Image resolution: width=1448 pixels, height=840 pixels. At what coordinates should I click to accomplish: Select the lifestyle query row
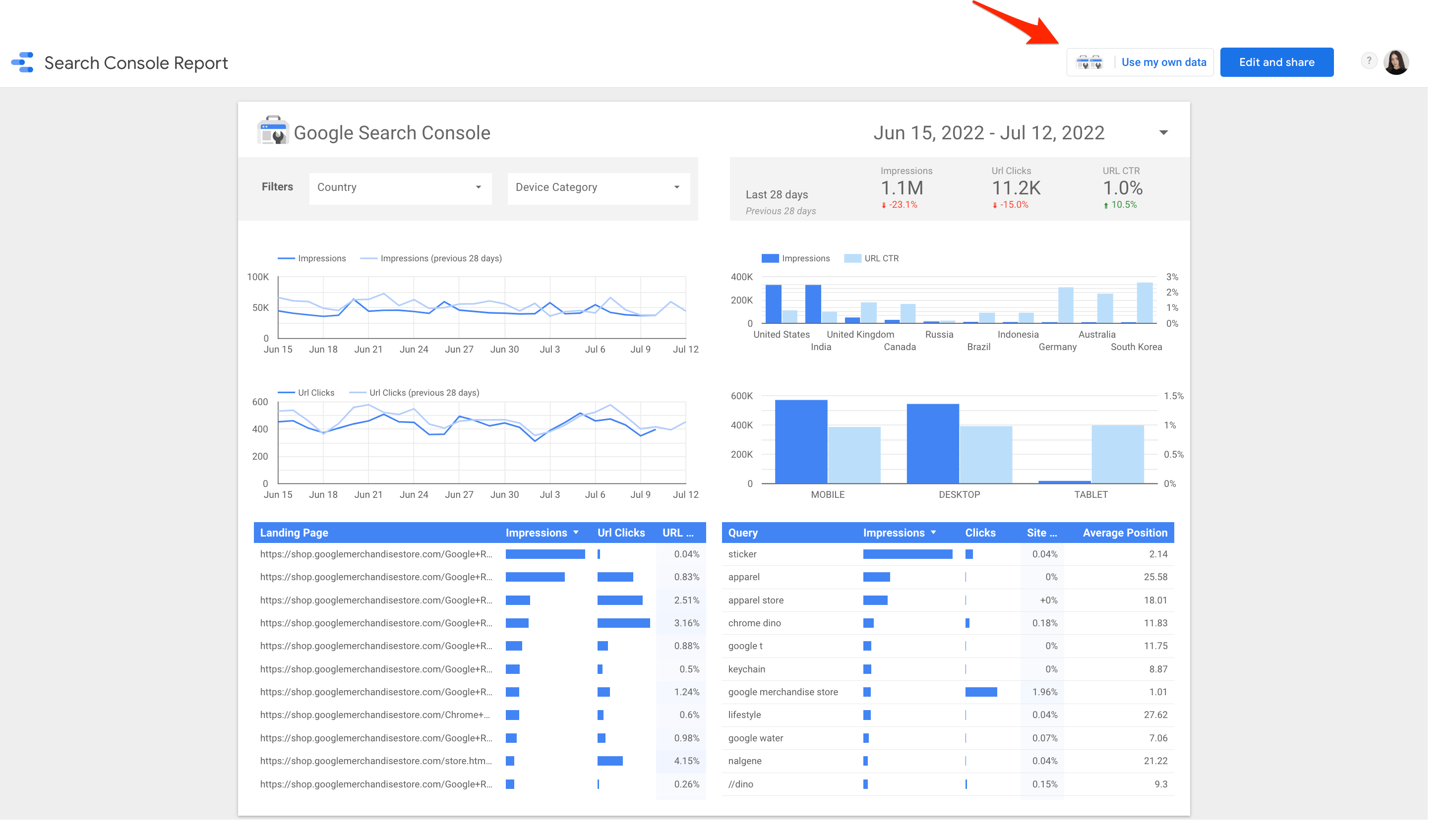coord(948,716)
